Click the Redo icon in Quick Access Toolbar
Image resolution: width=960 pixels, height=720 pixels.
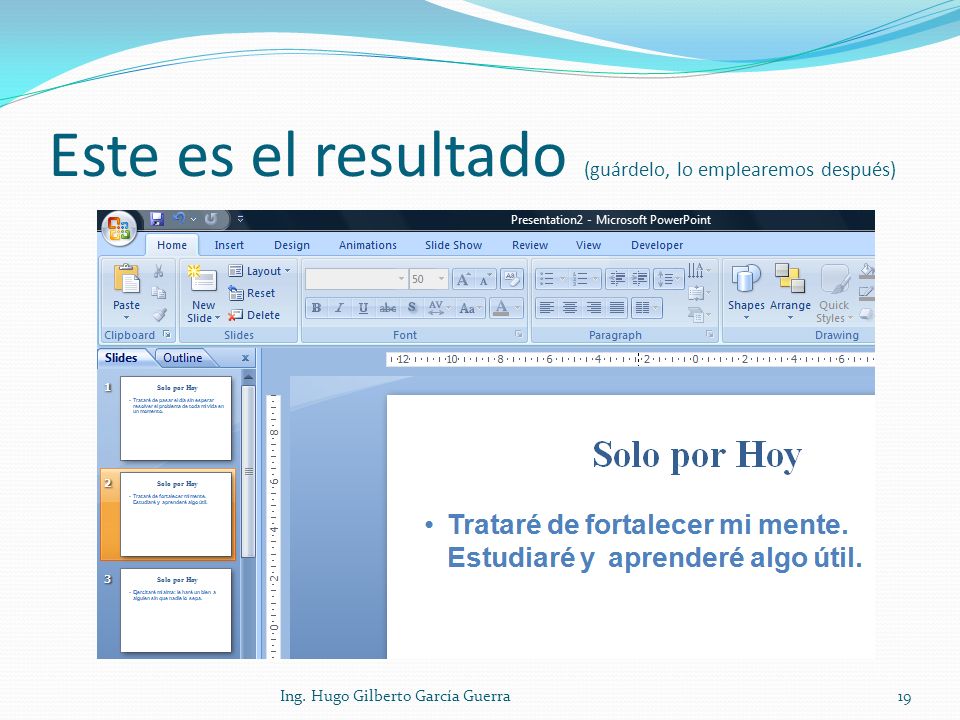click(211, 219)
